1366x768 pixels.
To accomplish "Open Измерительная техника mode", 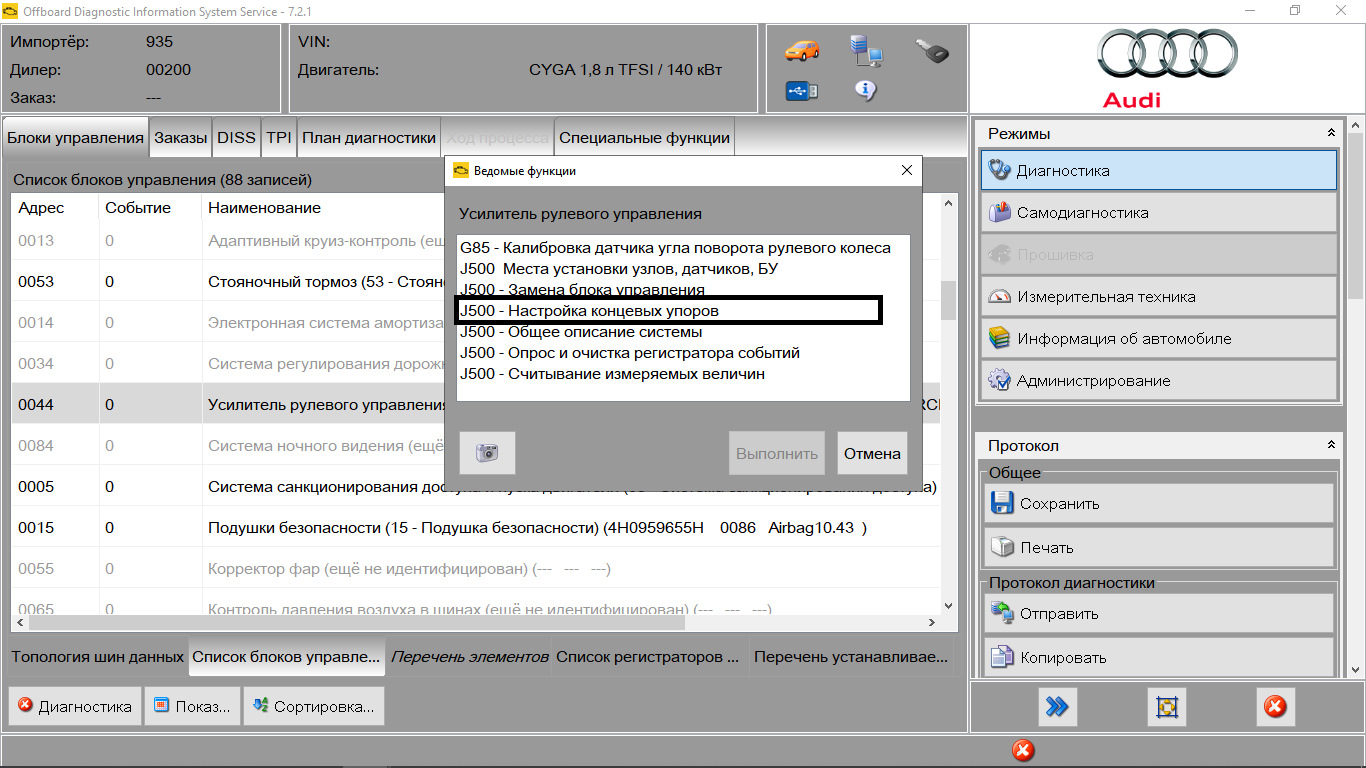I will 1159,296.
